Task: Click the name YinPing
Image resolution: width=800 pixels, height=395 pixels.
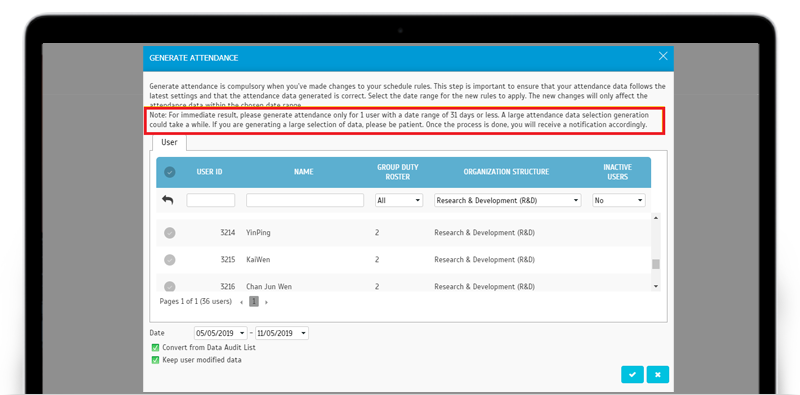Action: [258, 233]
